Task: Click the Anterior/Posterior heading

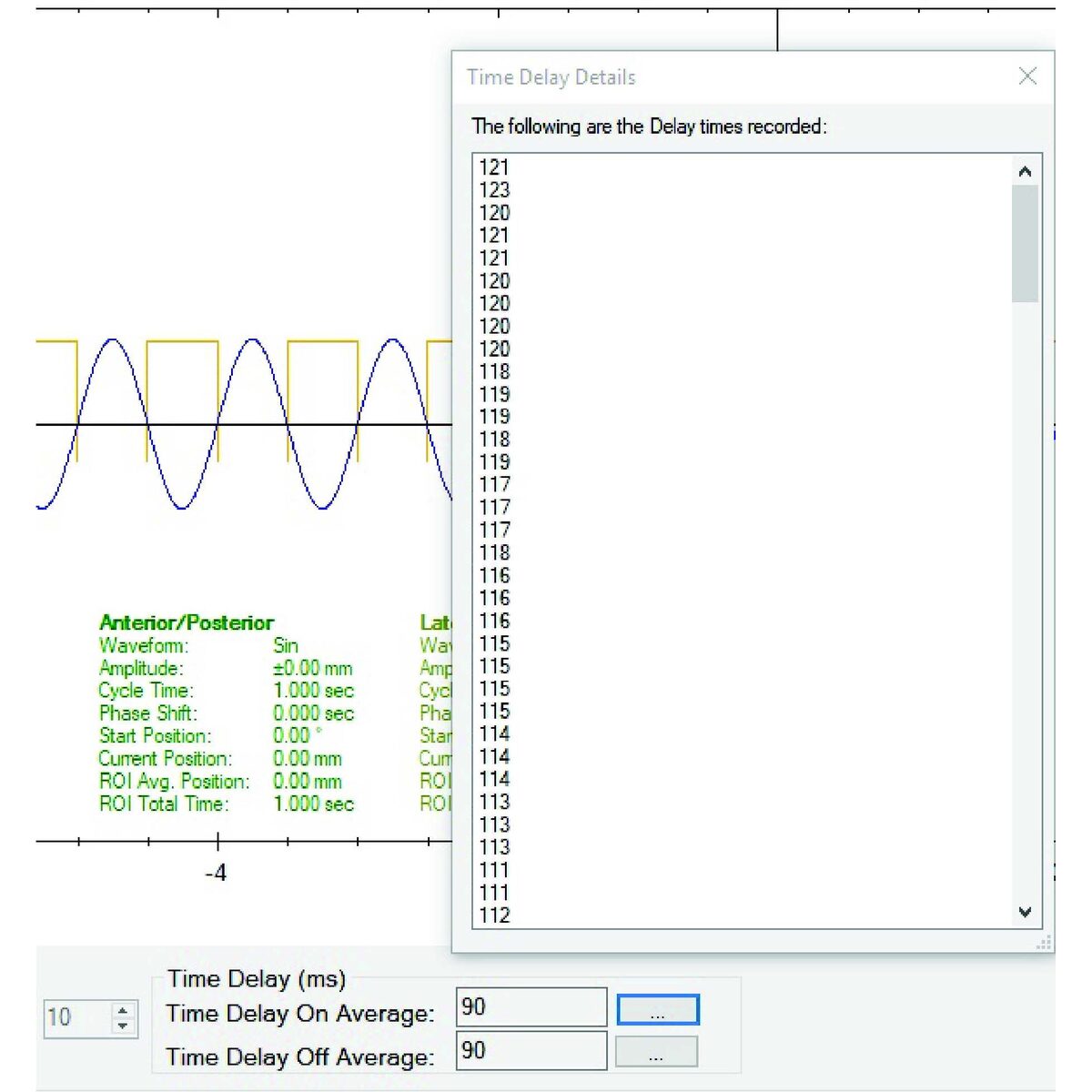Action: (187, 623)
